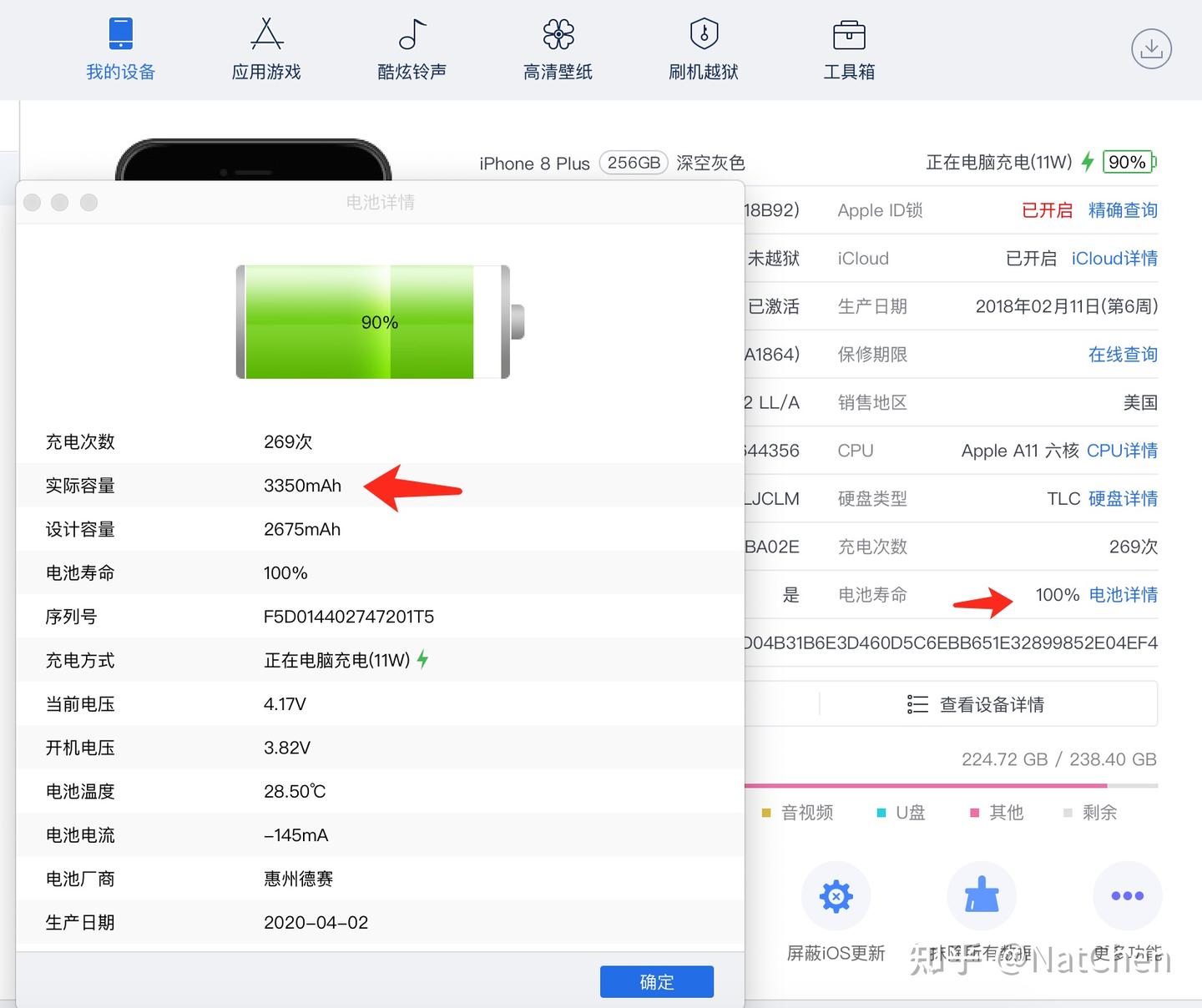Click the large battery graphic showing 90%
Image resolution: width=1202 pixels, height=1008 pixels.
[381, 322]
